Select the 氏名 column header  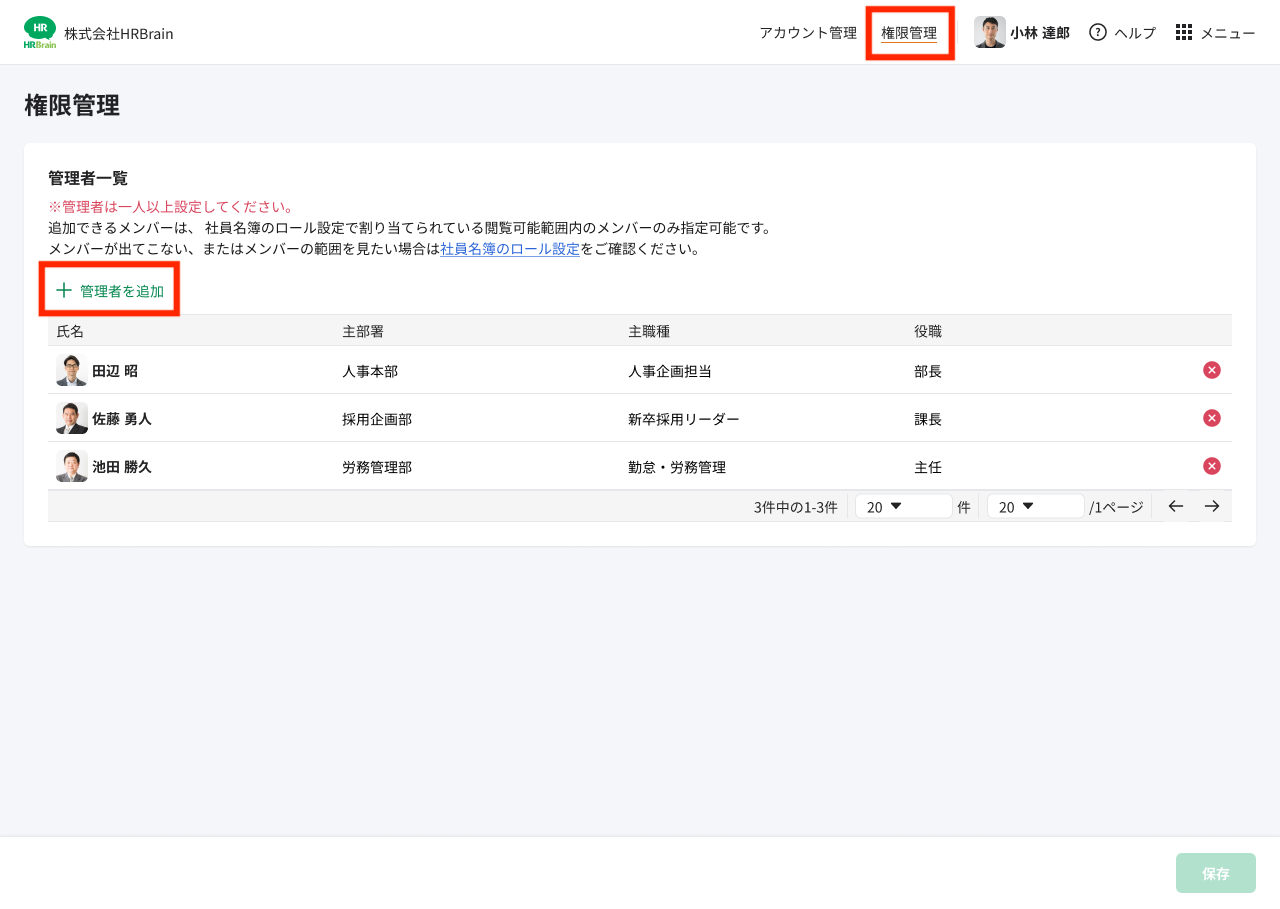pos(71,331)
